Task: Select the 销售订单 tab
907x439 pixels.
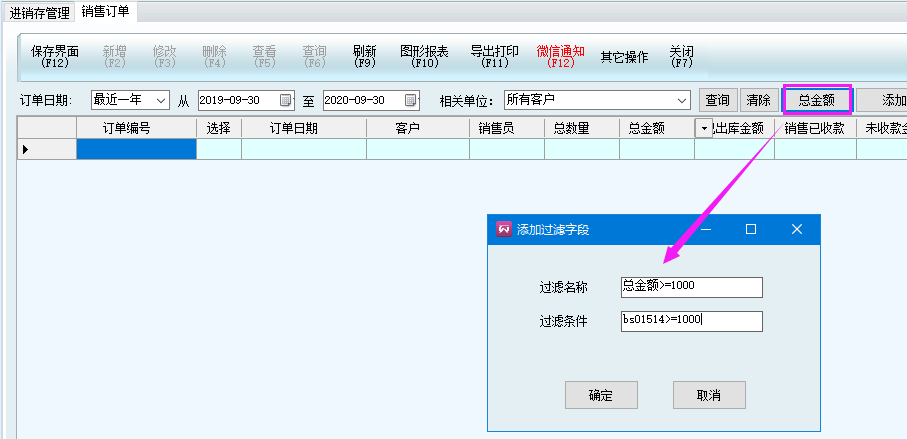Action: (106, 12)
